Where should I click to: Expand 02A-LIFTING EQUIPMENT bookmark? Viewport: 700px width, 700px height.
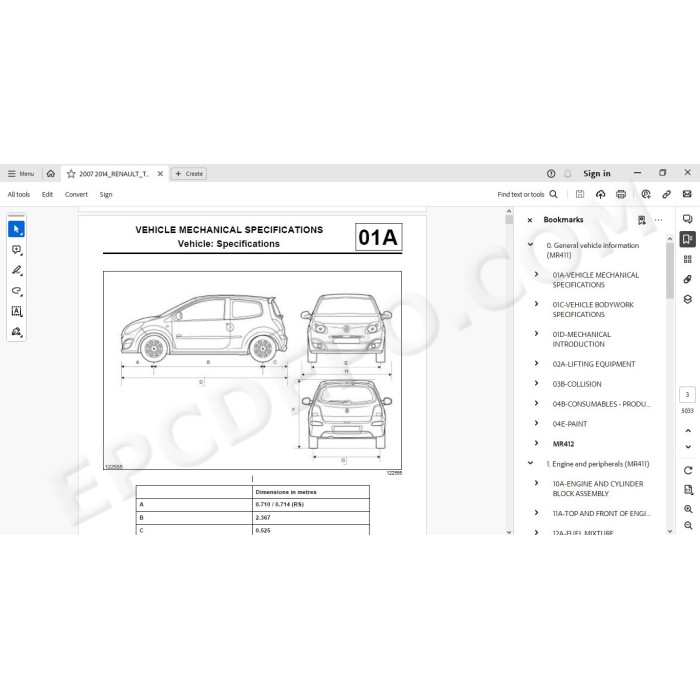pyautogui.click(x=537, y=363)
